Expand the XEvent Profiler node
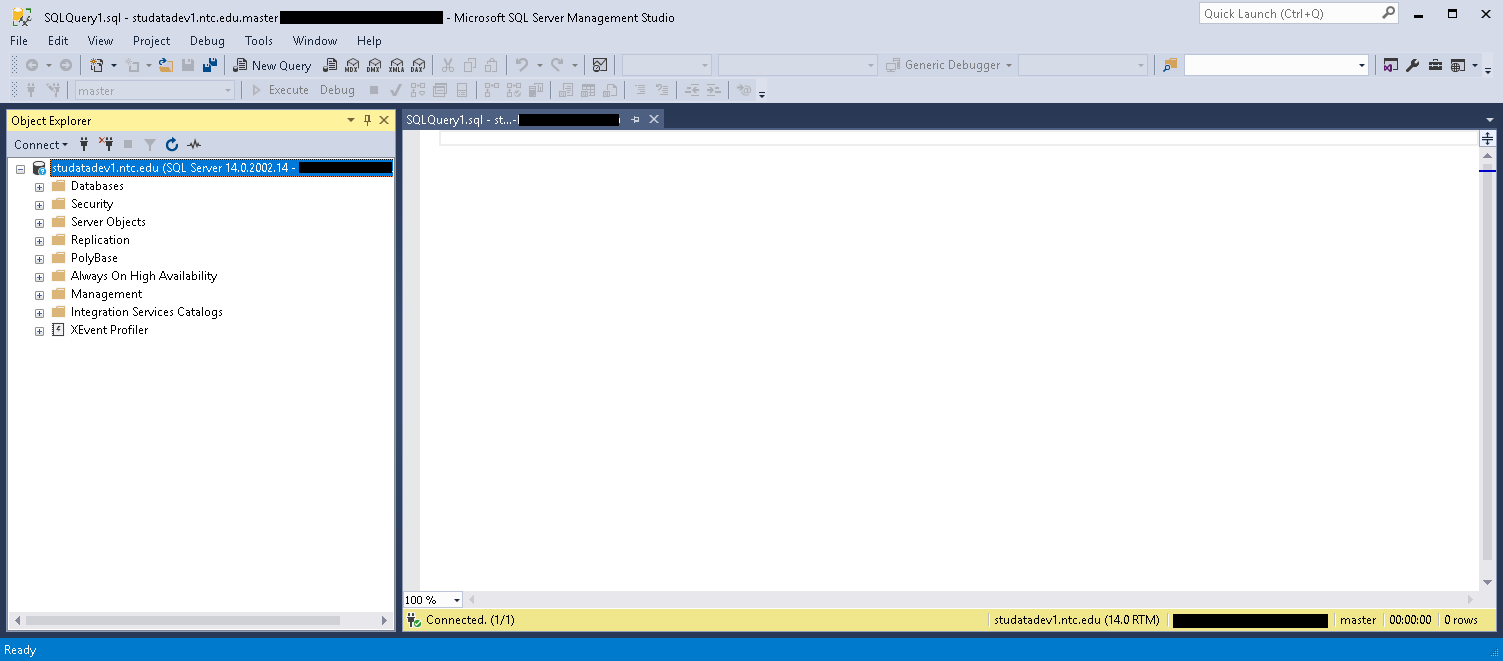This screenshot has height=661, width=1503. point(39,330)
